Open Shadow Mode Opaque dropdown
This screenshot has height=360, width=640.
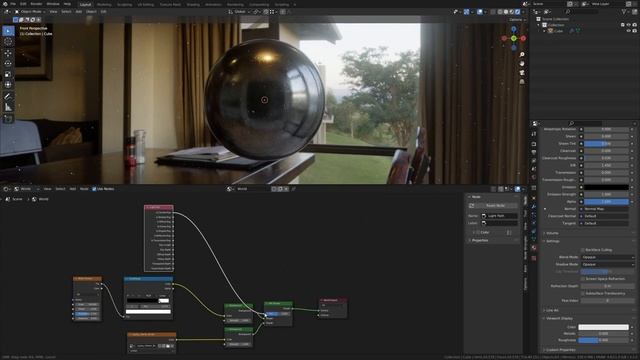tap(607, 264)
